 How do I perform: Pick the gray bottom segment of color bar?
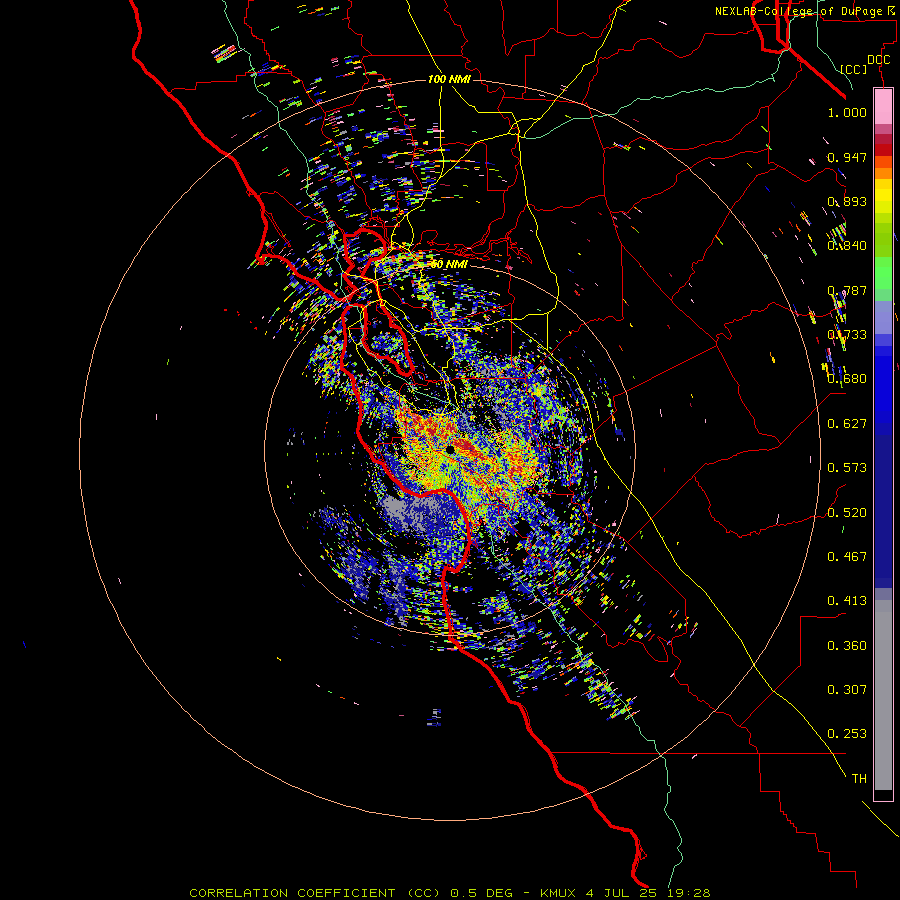pyautogui.click(x=883, y=695)
